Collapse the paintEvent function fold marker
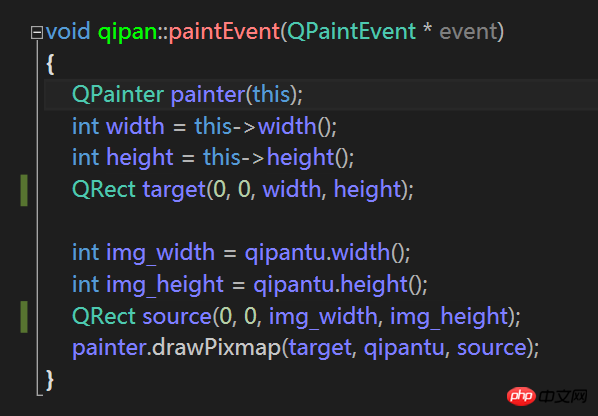 [37, 32]
